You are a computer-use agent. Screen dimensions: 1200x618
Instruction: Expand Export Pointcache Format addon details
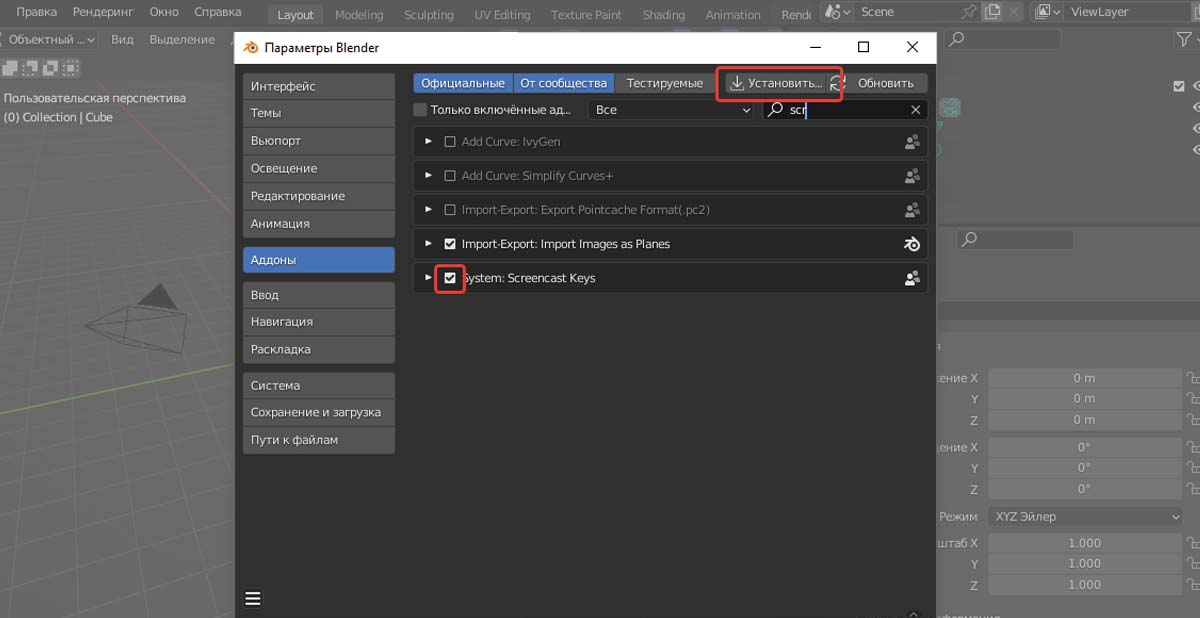tap(428, 210)
